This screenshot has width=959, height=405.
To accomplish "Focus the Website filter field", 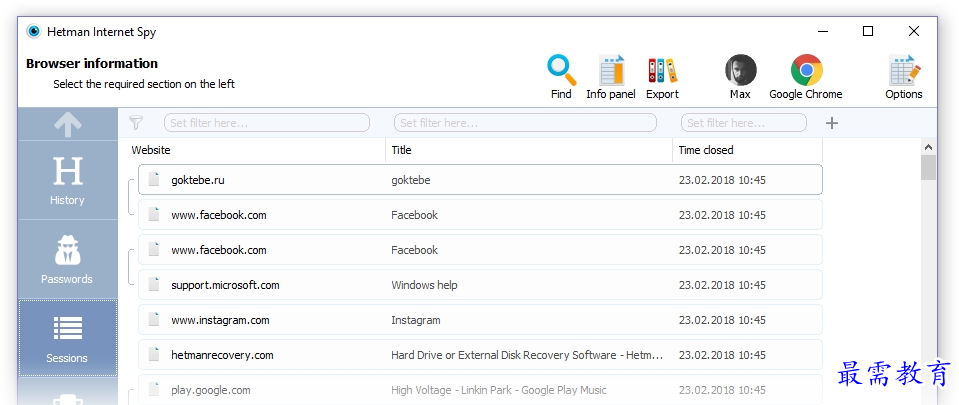I will tap(267, 122).
